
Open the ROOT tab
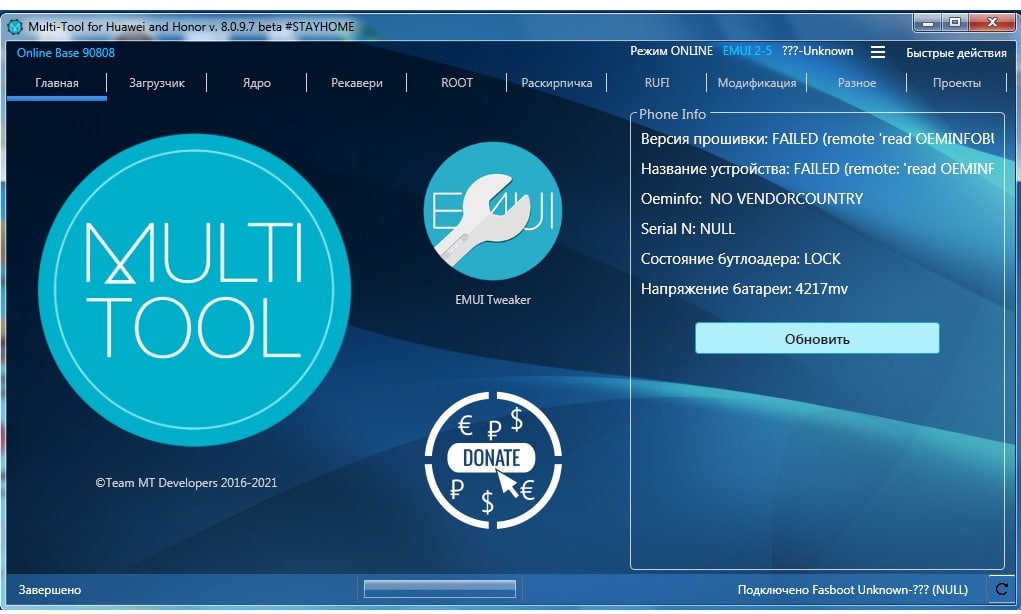coord(456,83)
